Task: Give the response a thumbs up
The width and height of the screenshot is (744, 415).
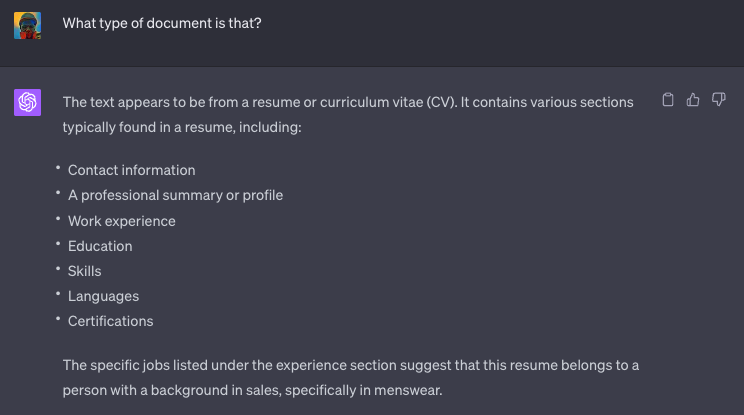Action: tap(693, 100)
